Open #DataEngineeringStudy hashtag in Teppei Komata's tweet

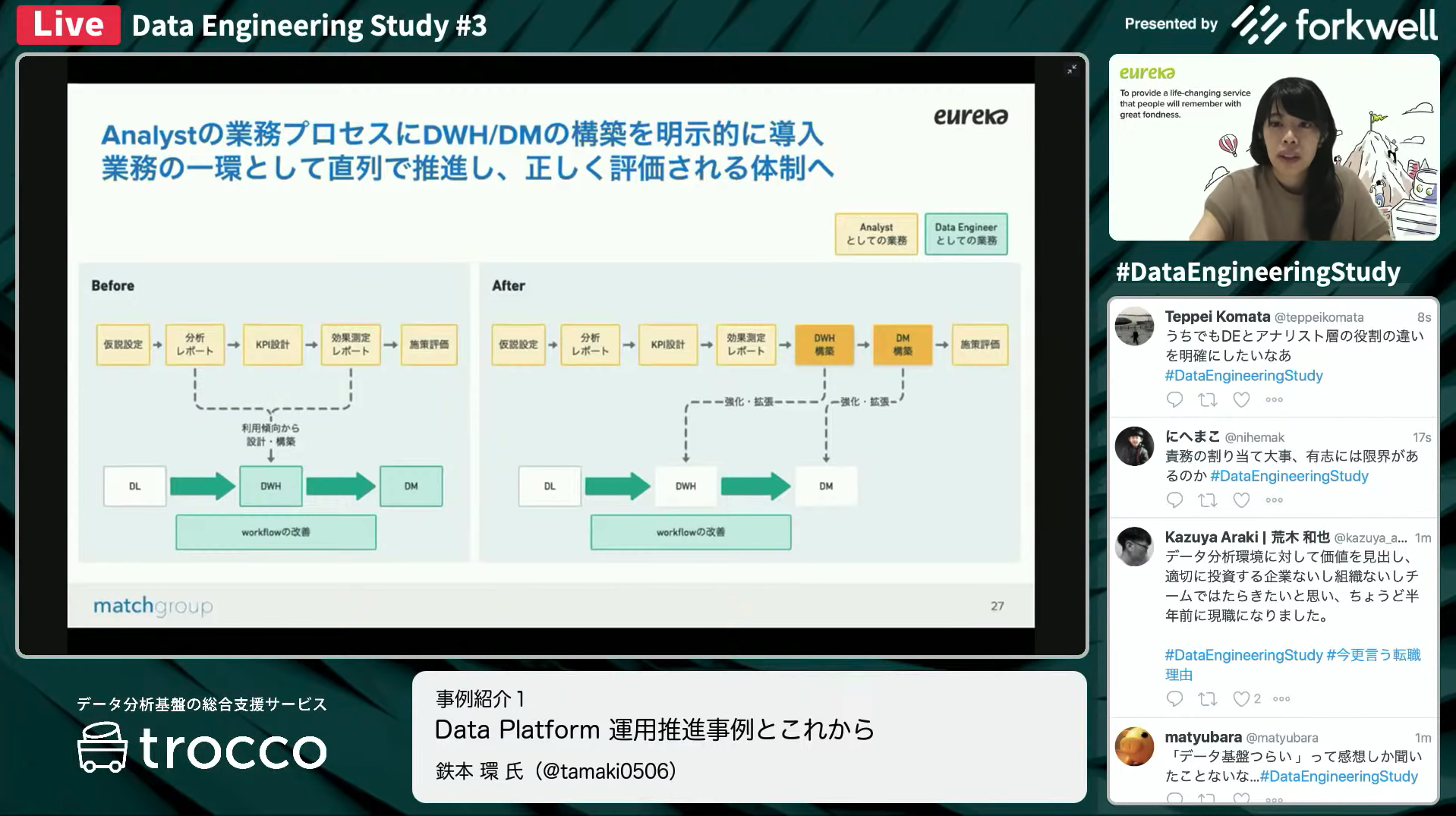tap(1243, 376)
